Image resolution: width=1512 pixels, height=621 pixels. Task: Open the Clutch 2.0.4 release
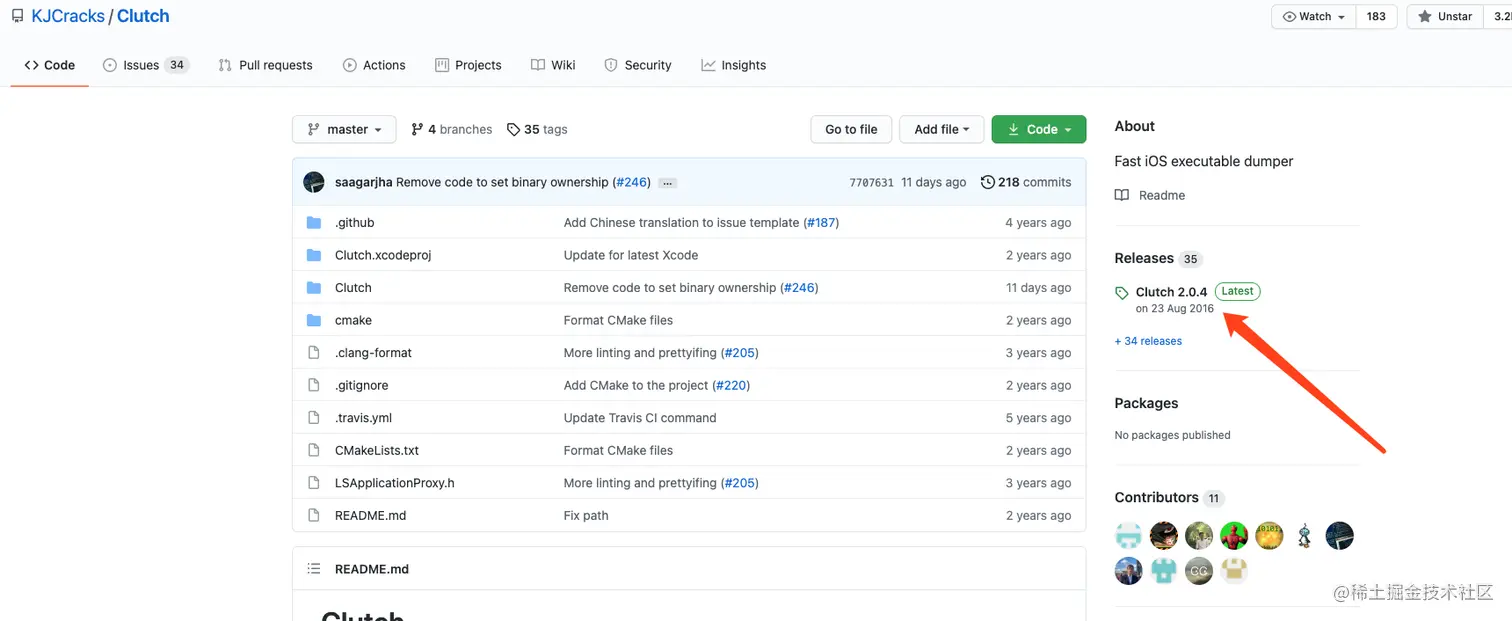tap(1171, 292)
